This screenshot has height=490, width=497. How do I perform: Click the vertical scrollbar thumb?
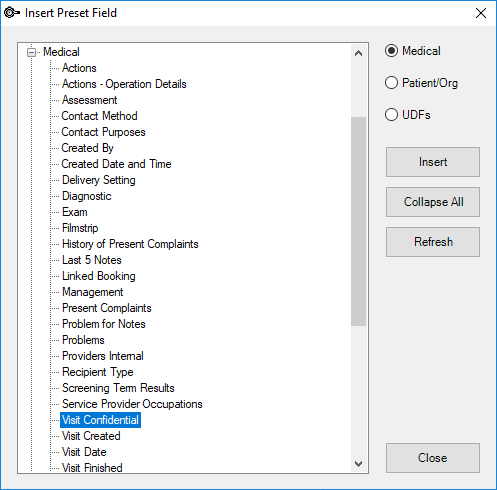point(359,221)
